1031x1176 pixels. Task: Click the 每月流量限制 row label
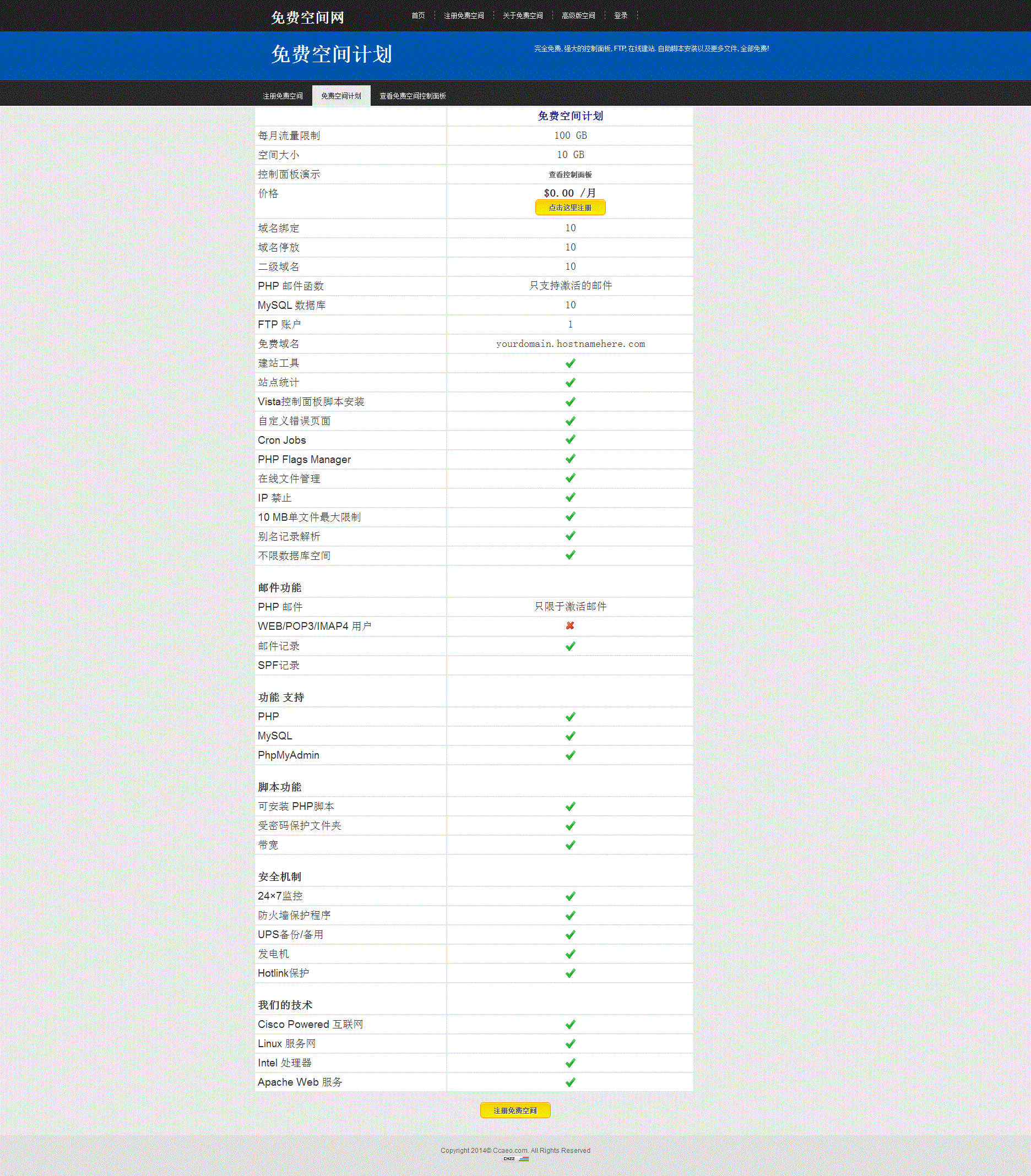289,136
